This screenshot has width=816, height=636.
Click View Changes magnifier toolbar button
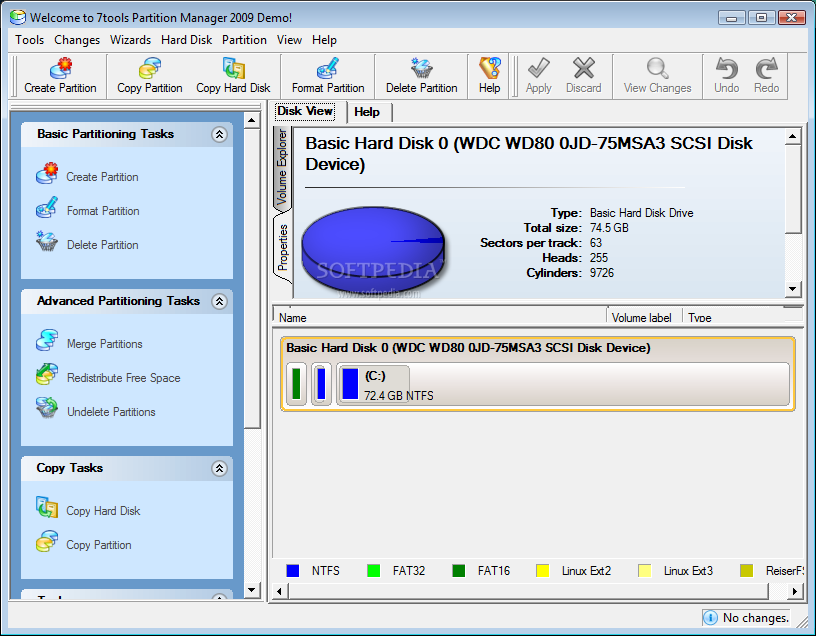pos(657,76)
